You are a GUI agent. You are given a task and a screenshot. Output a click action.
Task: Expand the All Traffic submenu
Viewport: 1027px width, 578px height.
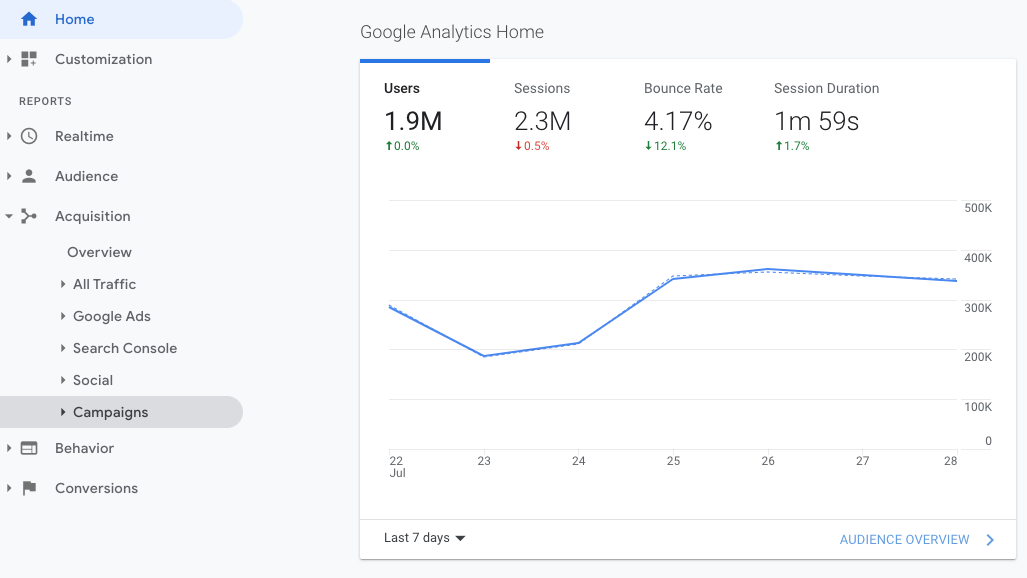tap(63, 284)
